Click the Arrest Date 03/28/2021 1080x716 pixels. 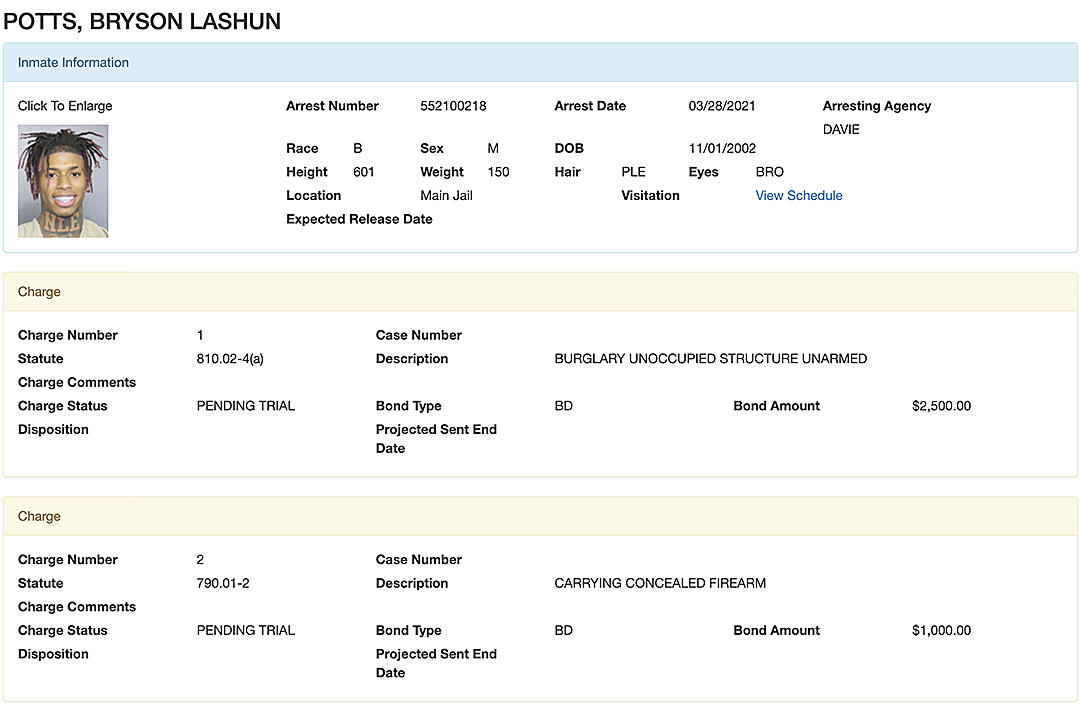click(721, 105)
